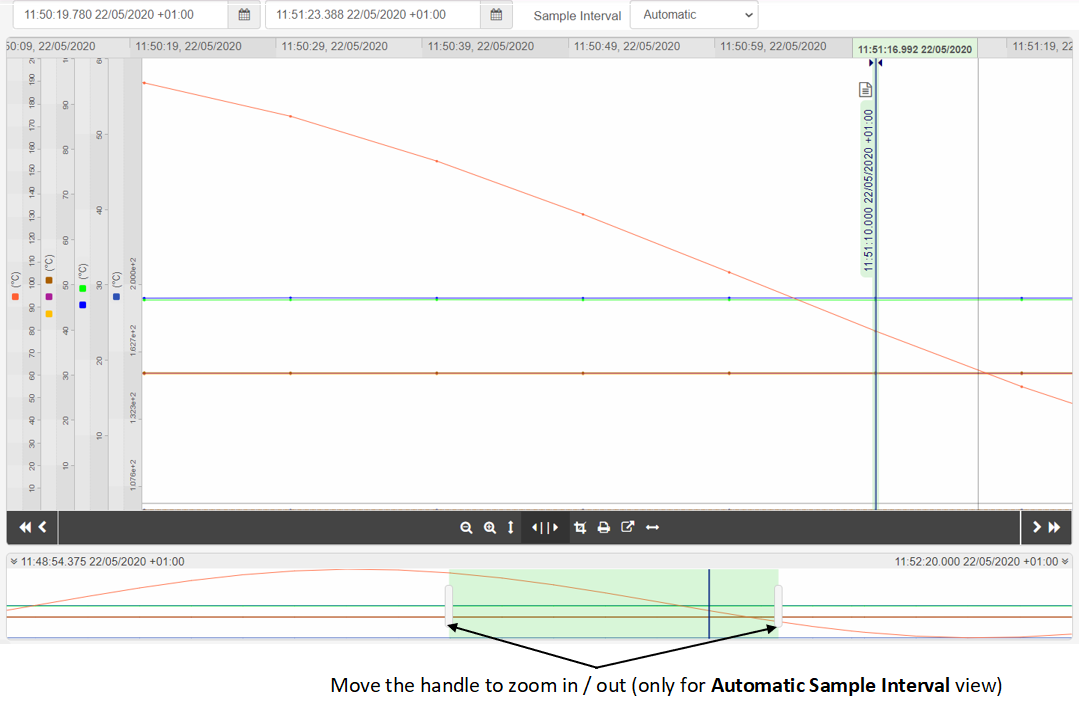Image resolution: width=1081 pixels, height=710 pixels.
Task: Jump forward with double-right arrow button
Action: pyautogui.click(x=1054, y=528)
